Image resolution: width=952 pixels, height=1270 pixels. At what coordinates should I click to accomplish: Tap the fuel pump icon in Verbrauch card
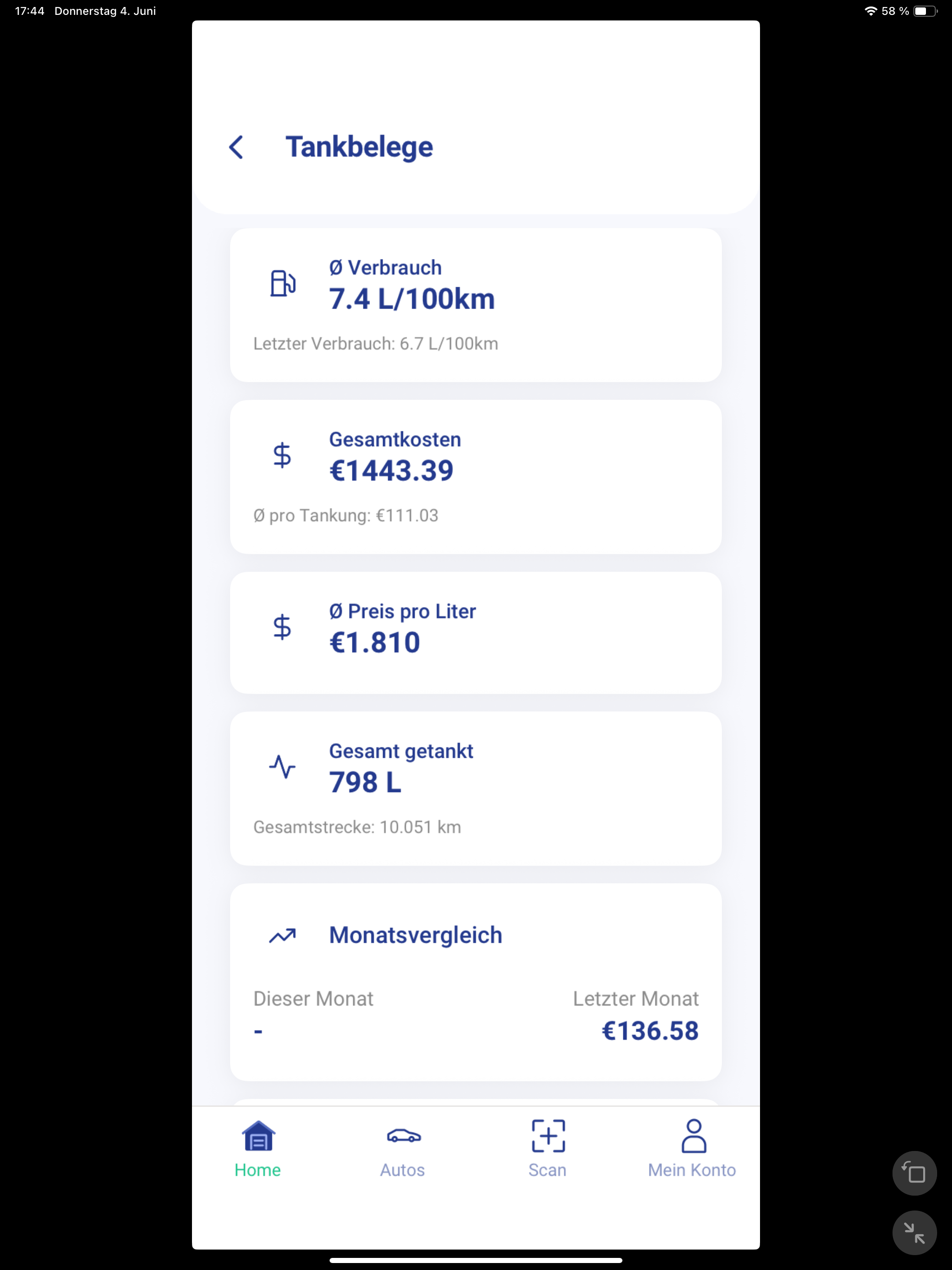(x=283, y=283)
